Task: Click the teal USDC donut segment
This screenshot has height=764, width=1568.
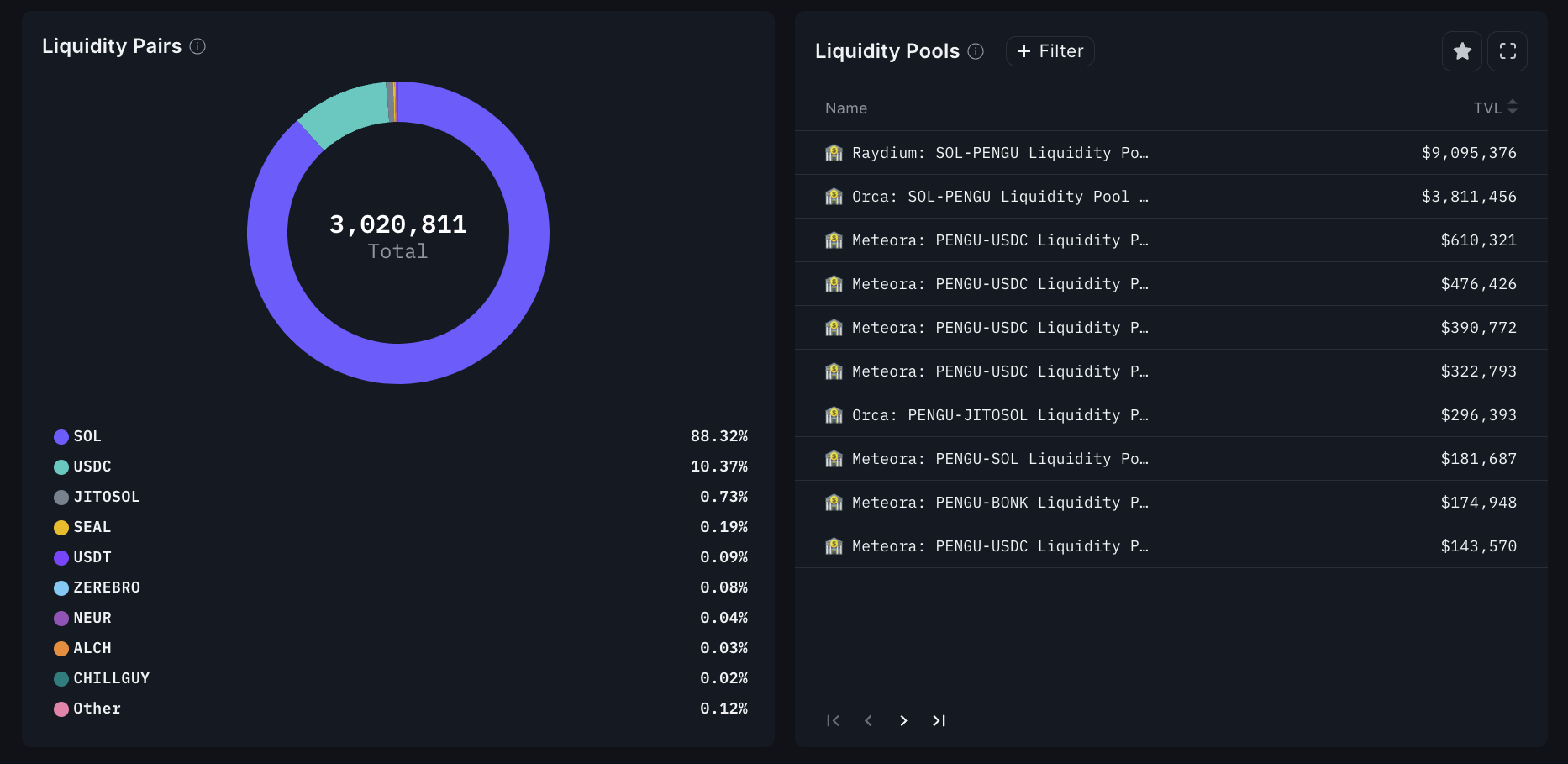Action: pos(349,111)
